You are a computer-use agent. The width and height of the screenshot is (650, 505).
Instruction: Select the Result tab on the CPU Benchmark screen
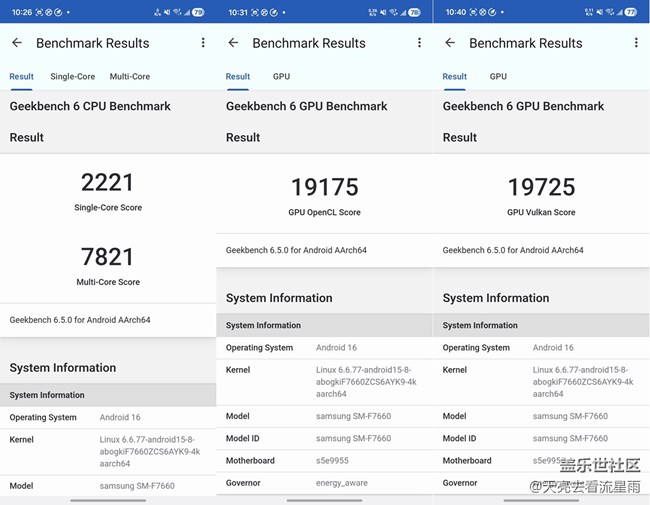point(21,76)
